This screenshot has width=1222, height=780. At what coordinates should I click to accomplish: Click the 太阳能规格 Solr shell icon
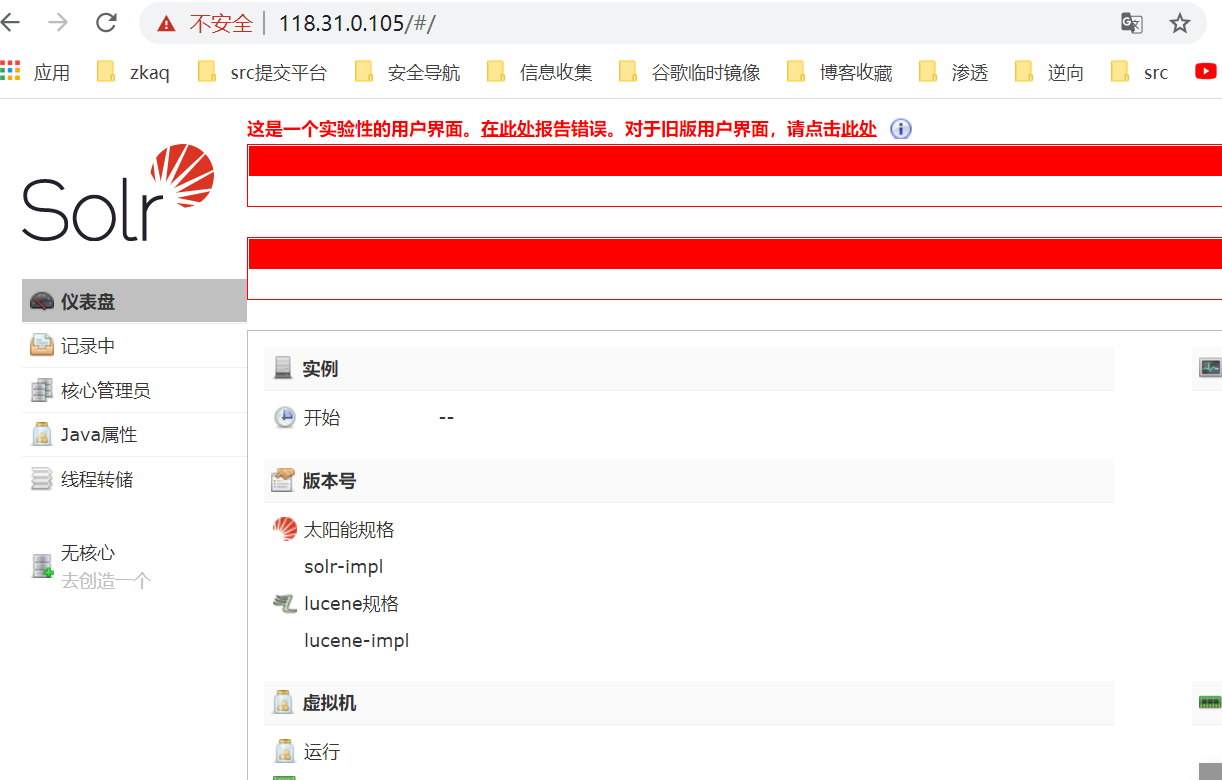[x=284, y=528]
